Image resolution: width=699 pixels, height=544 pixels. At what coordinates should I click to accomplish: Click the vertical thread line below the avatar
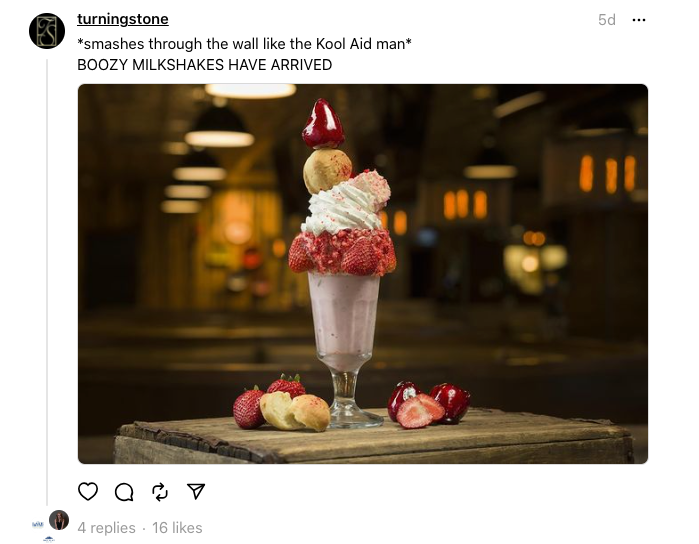pos(47,282)
